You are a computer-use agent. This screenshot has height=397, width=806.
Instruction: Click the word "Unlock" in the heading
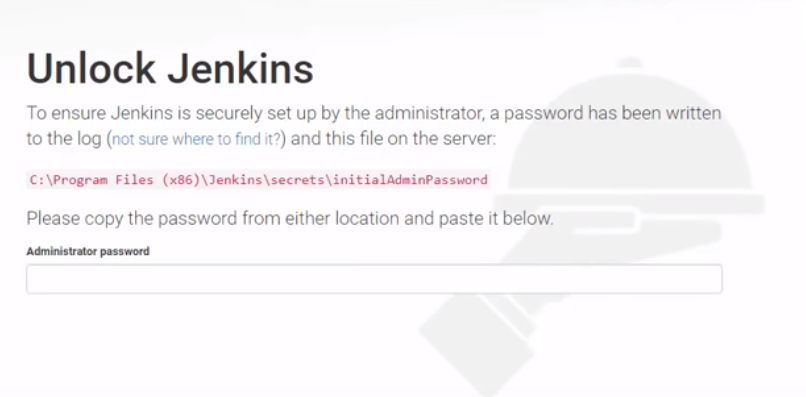[91, 68]
